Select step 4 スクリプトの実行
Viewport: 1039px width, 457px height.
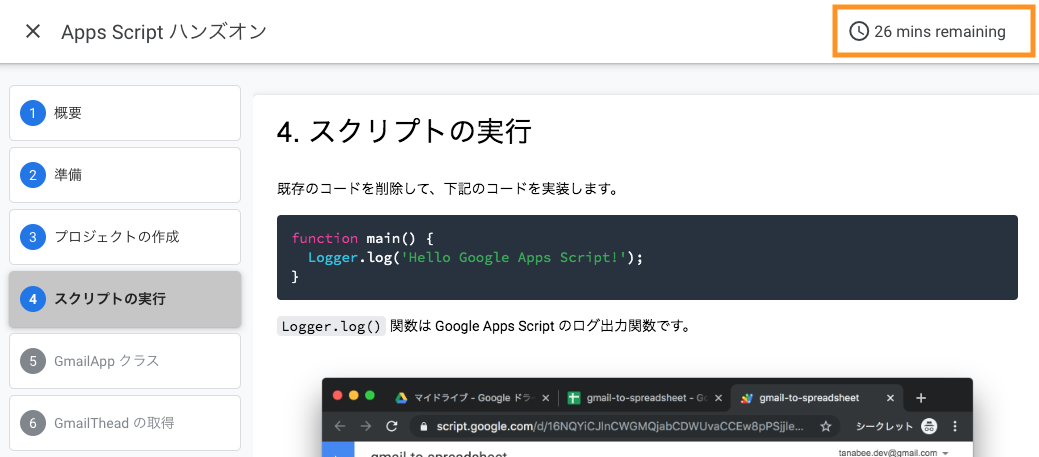[x=125, y=299]
